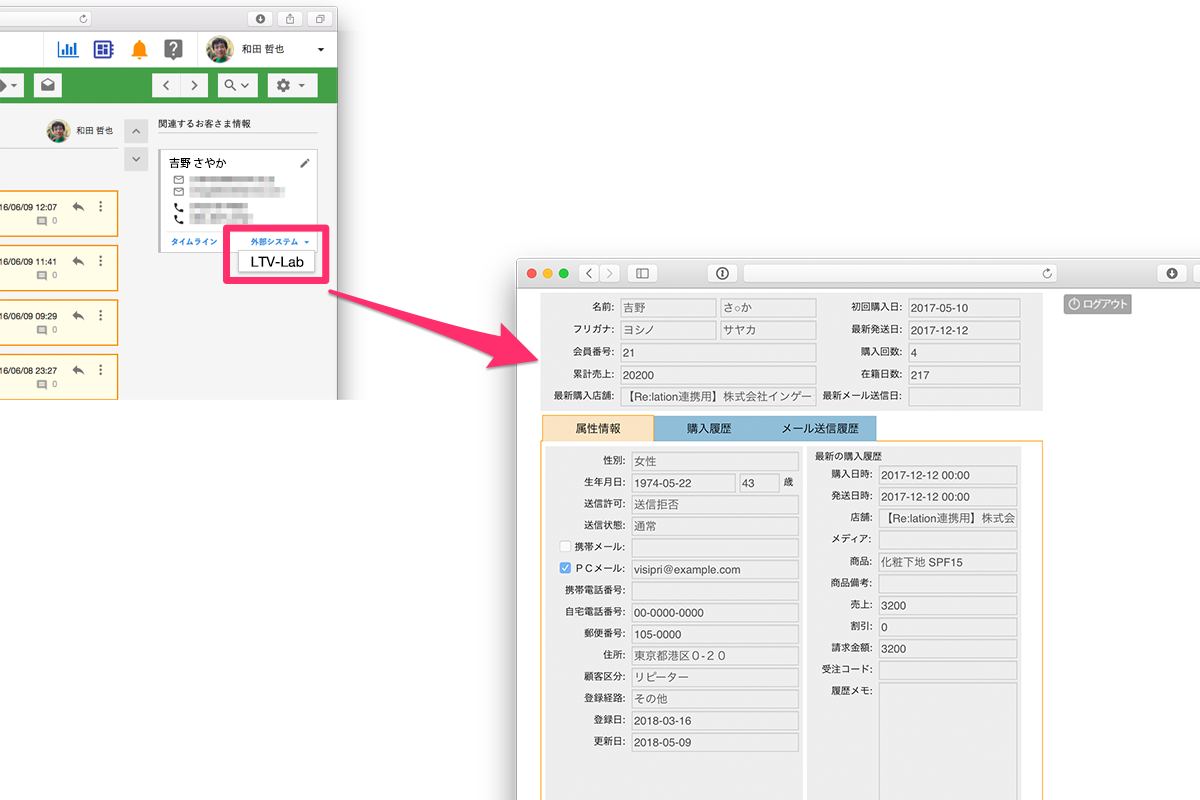Switch to the 購入履歴 tab
The image size is (1200, 800).
tap(709, 429)
